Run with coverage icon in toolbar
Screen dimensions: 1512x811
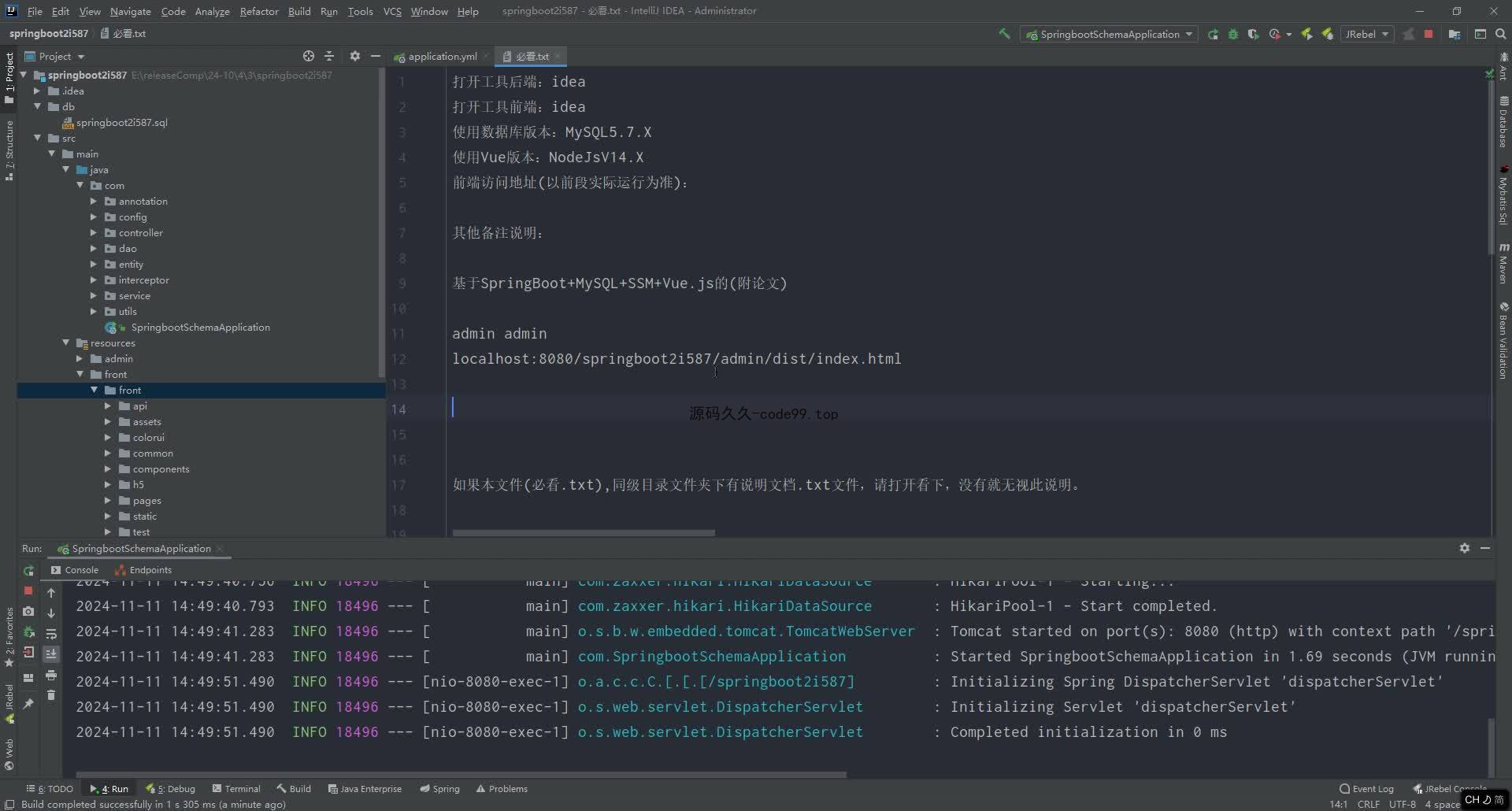pyautogui.click(x=1253, y=34)
